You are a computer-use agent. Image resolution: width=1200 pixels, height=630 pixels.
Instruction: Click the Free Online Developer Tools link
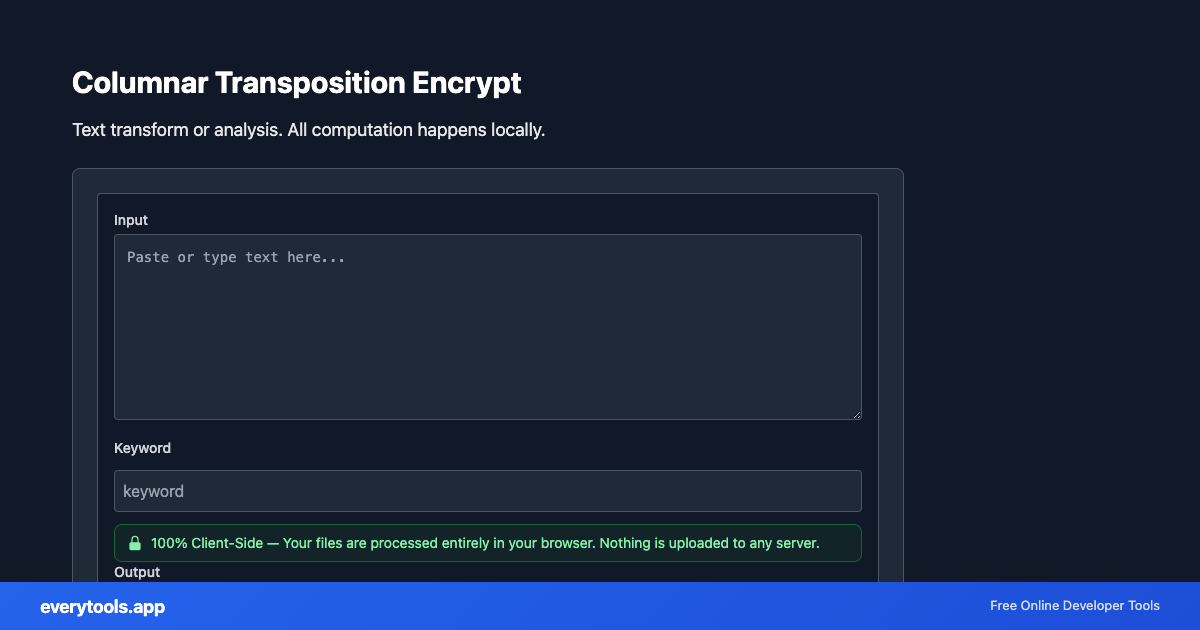1075,606
